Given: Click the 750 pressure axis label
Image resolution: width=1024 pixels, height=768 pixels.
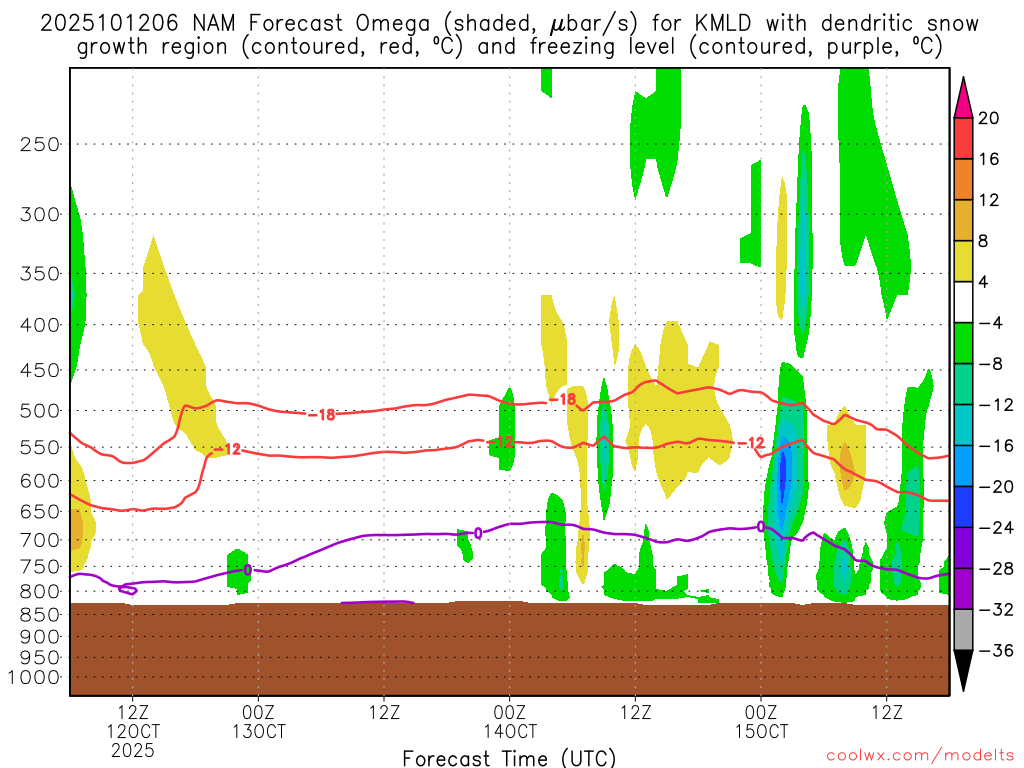Looking at the screenshot, I should tap(40, 567).
